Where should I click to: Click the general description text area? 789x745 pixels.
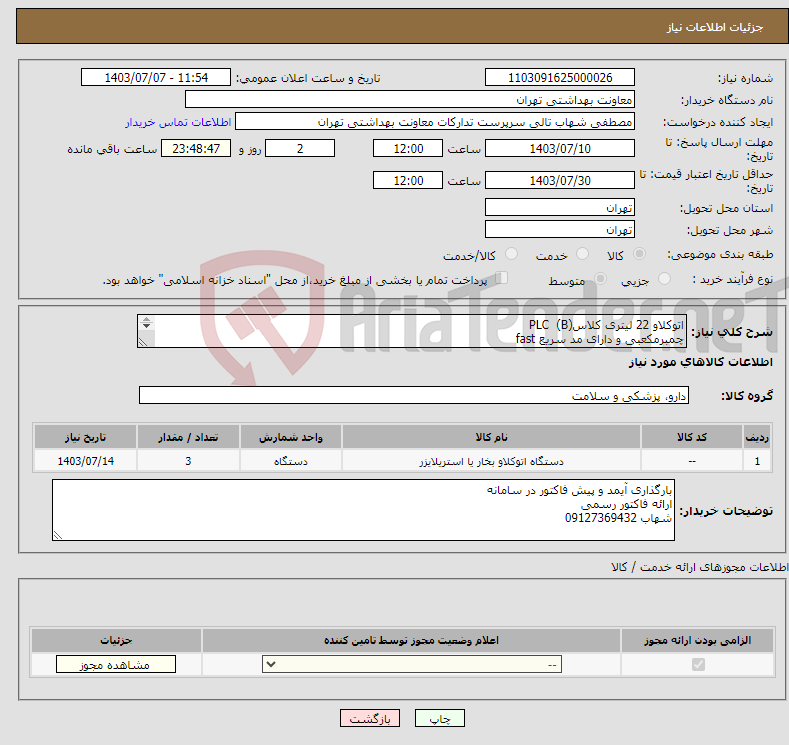tap(412, 331)
